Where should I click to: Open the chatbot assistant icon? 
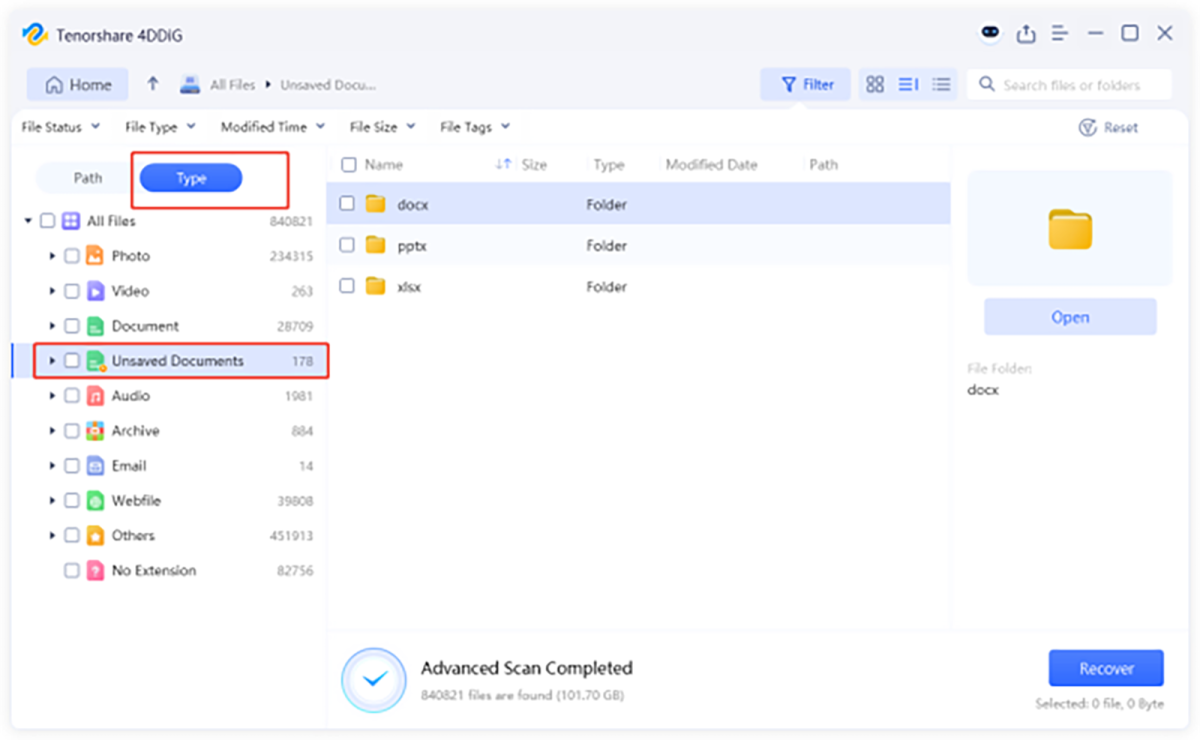point(989,34)
